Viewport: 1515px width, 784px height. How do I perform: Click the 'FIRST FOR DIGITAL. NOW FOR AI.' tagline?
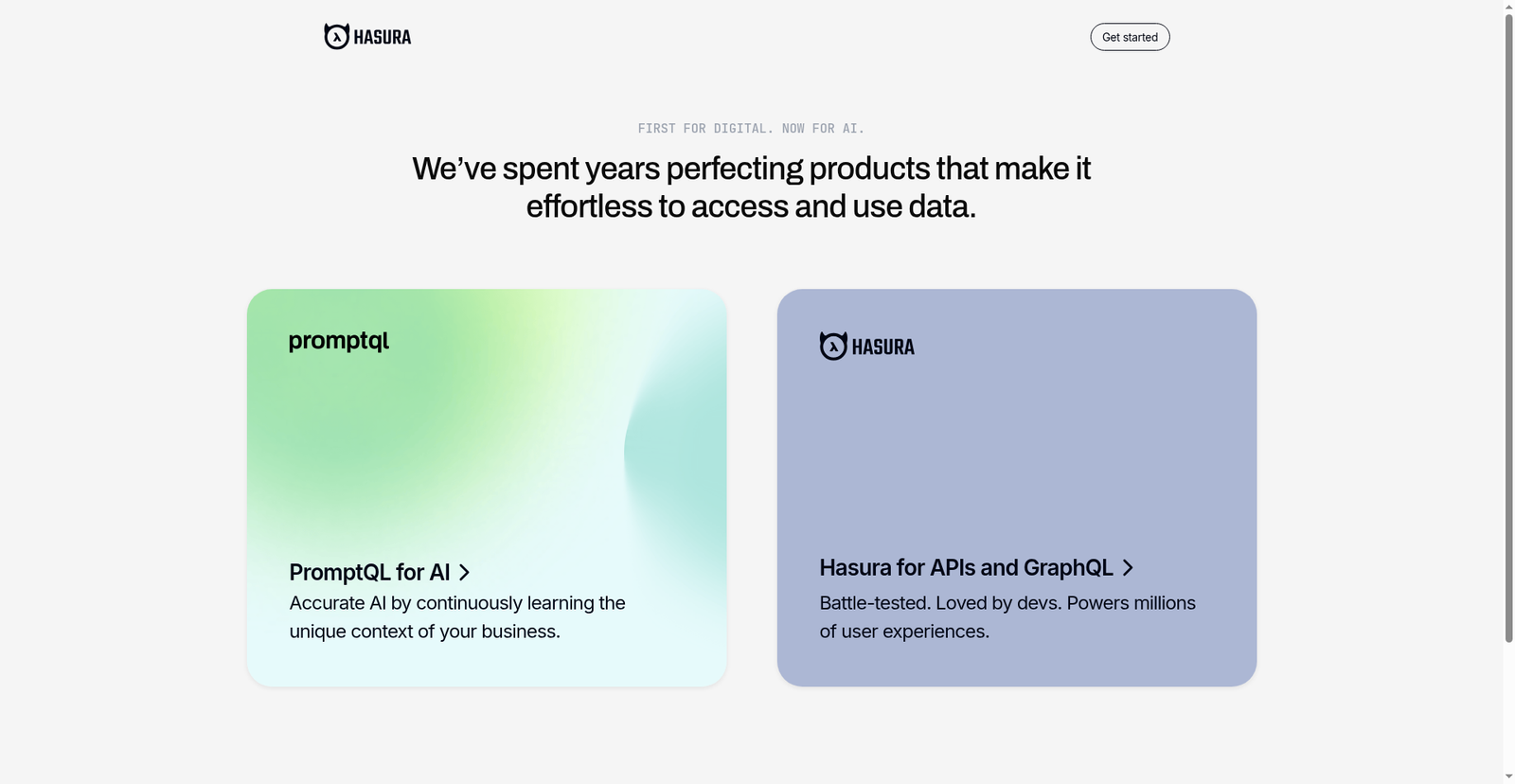pos(751,129)
